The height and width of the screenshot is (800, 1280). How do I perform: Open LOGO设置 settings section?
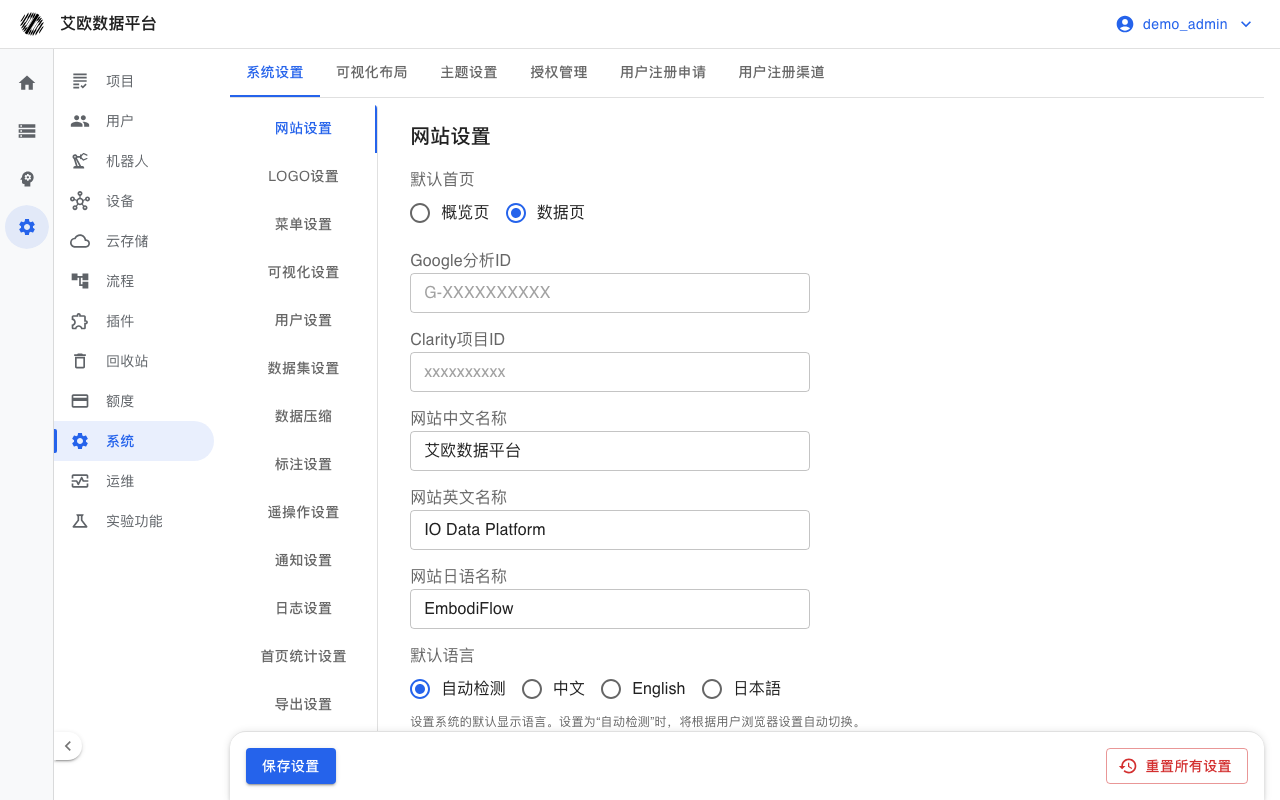click(x=304, y=176)
